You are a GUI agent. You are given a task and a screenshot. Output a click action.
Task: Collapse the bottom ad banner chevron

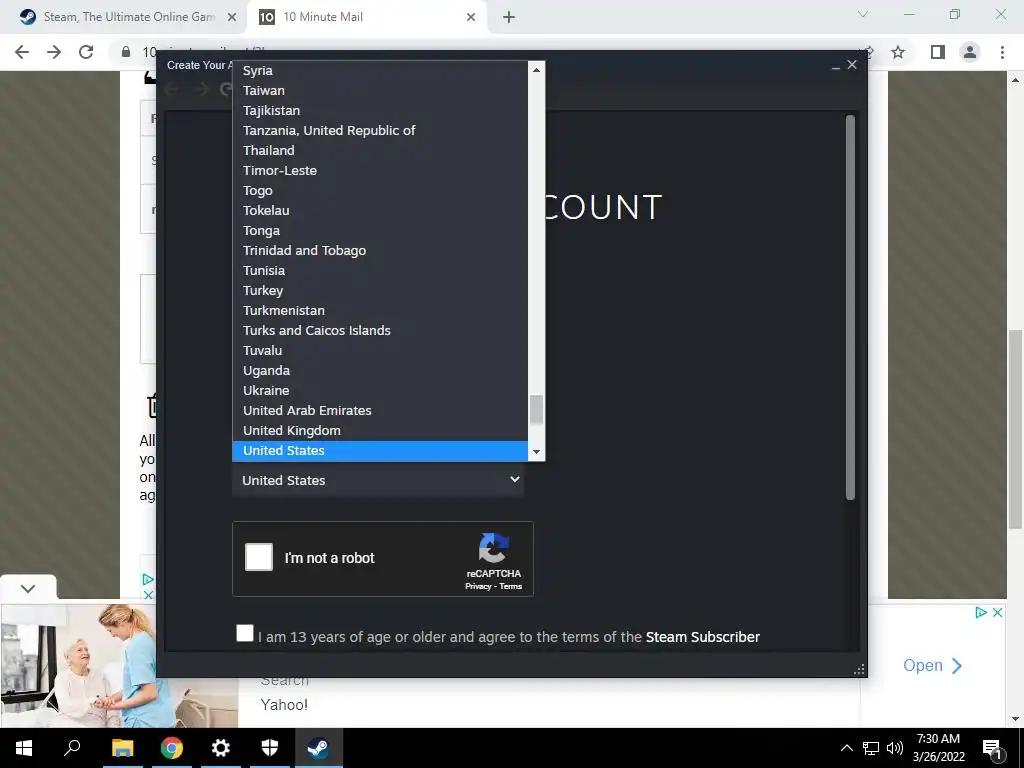(x=28, y=588)
